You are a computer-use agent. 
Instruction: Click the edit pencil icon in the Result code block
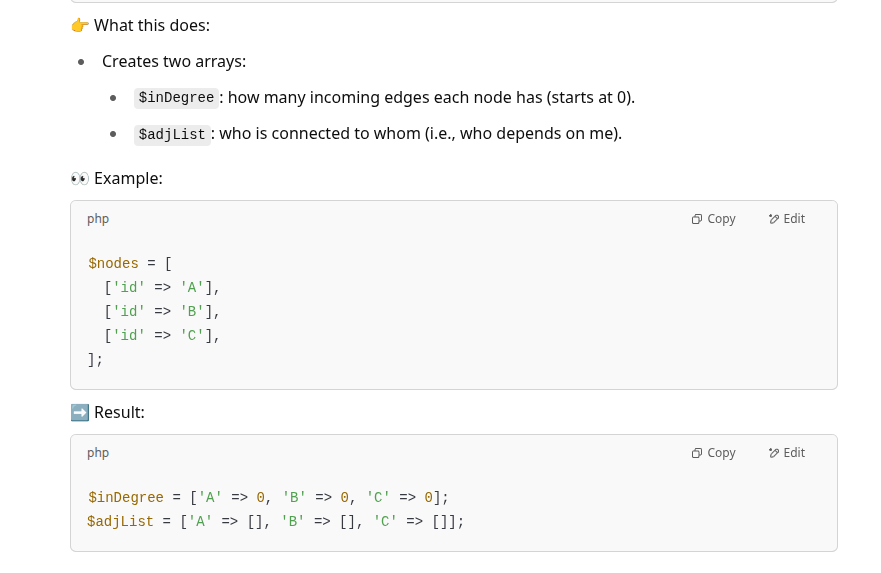coord(774,453)
